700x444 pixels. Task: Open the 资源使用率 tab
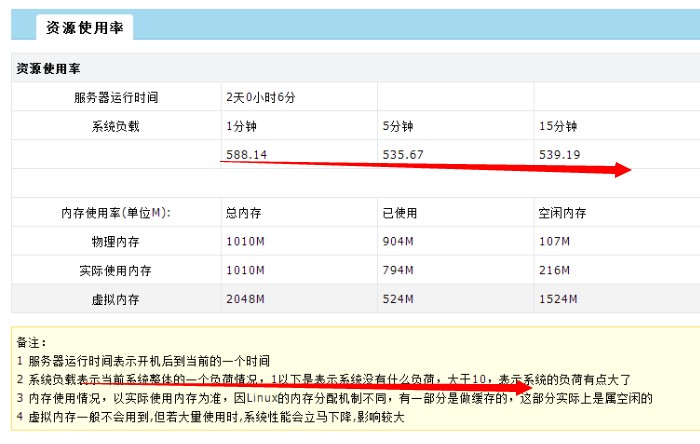click(x=84, y=28)
